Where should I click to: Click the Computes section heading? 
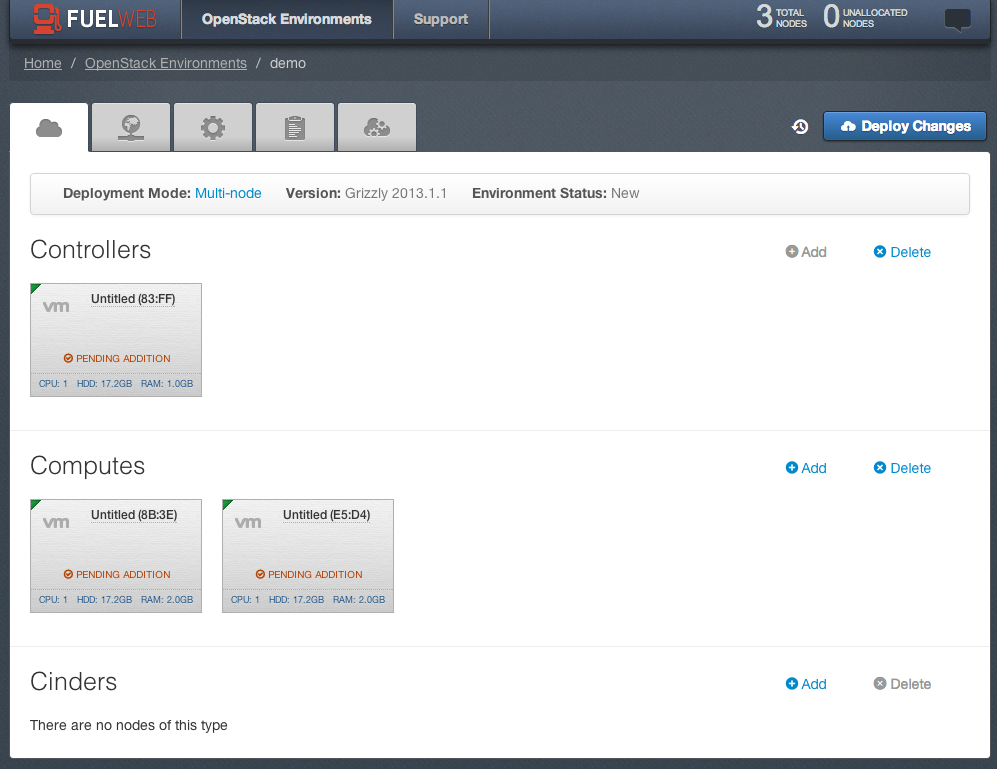coord(88,466)
